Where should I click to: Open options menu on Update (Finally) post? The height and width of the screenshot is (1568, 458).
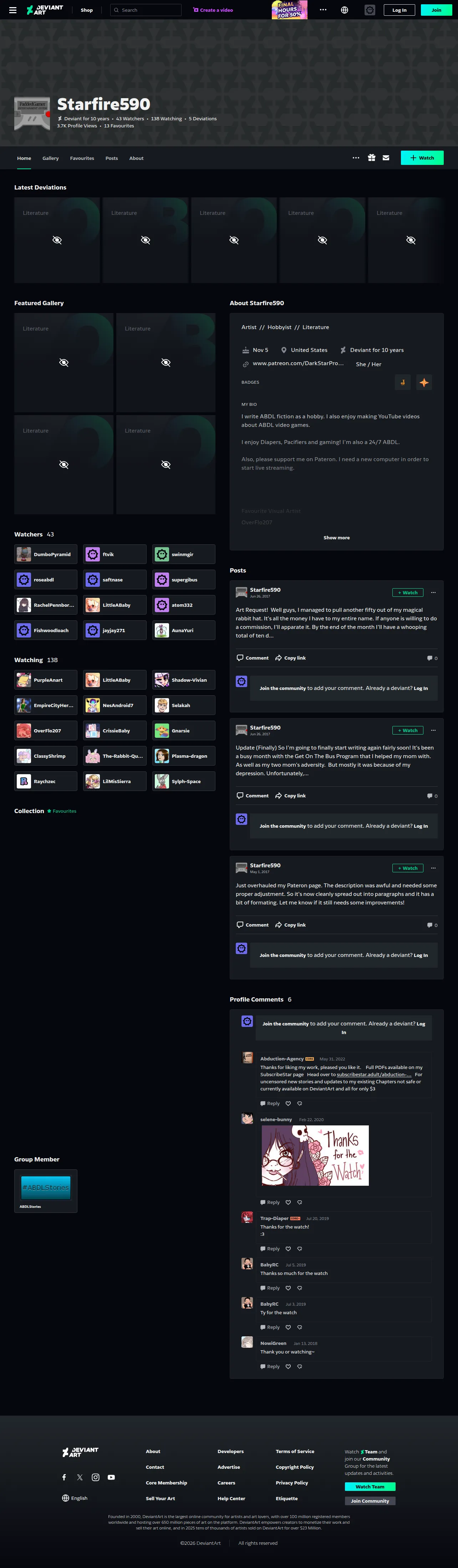pos(433,730)
